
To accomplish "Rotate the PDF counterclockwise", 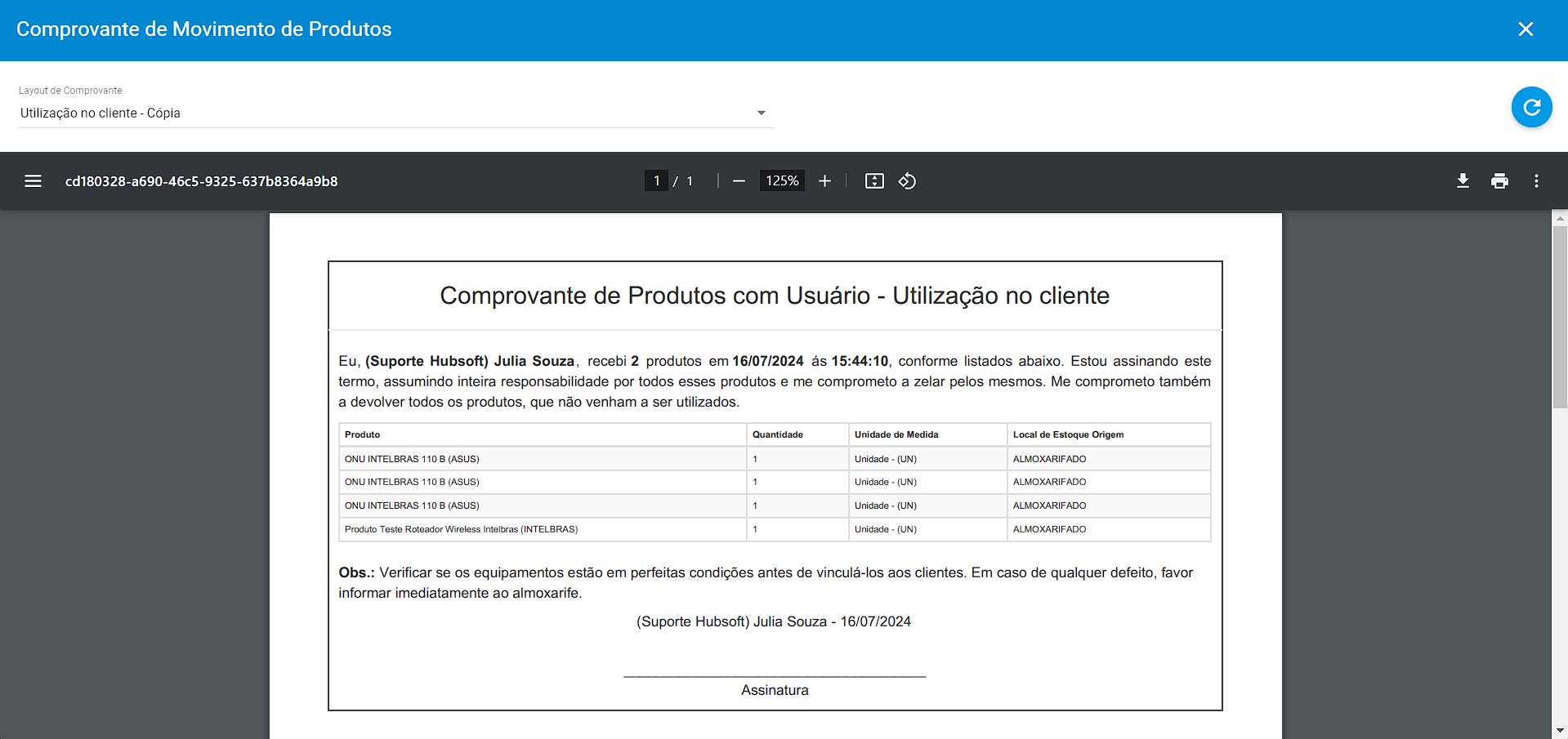I will pos(907,181).
